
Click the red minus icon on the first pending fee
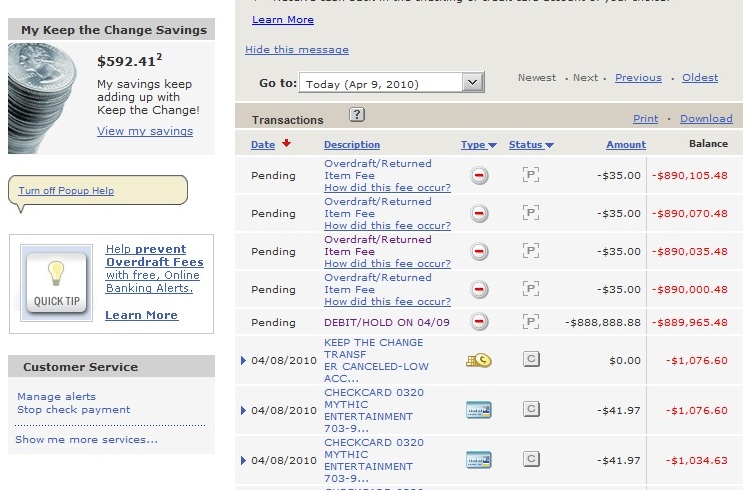tap(479, 176)
